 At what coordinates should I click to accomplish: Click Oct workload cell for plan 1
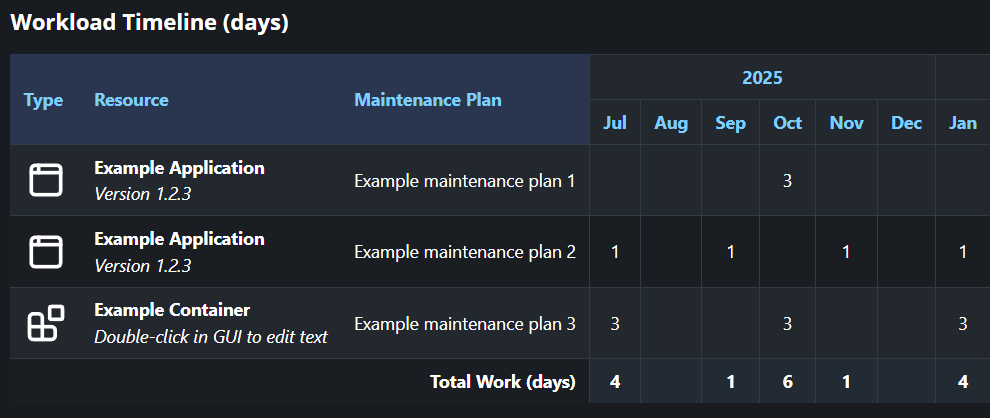[787, 181]
